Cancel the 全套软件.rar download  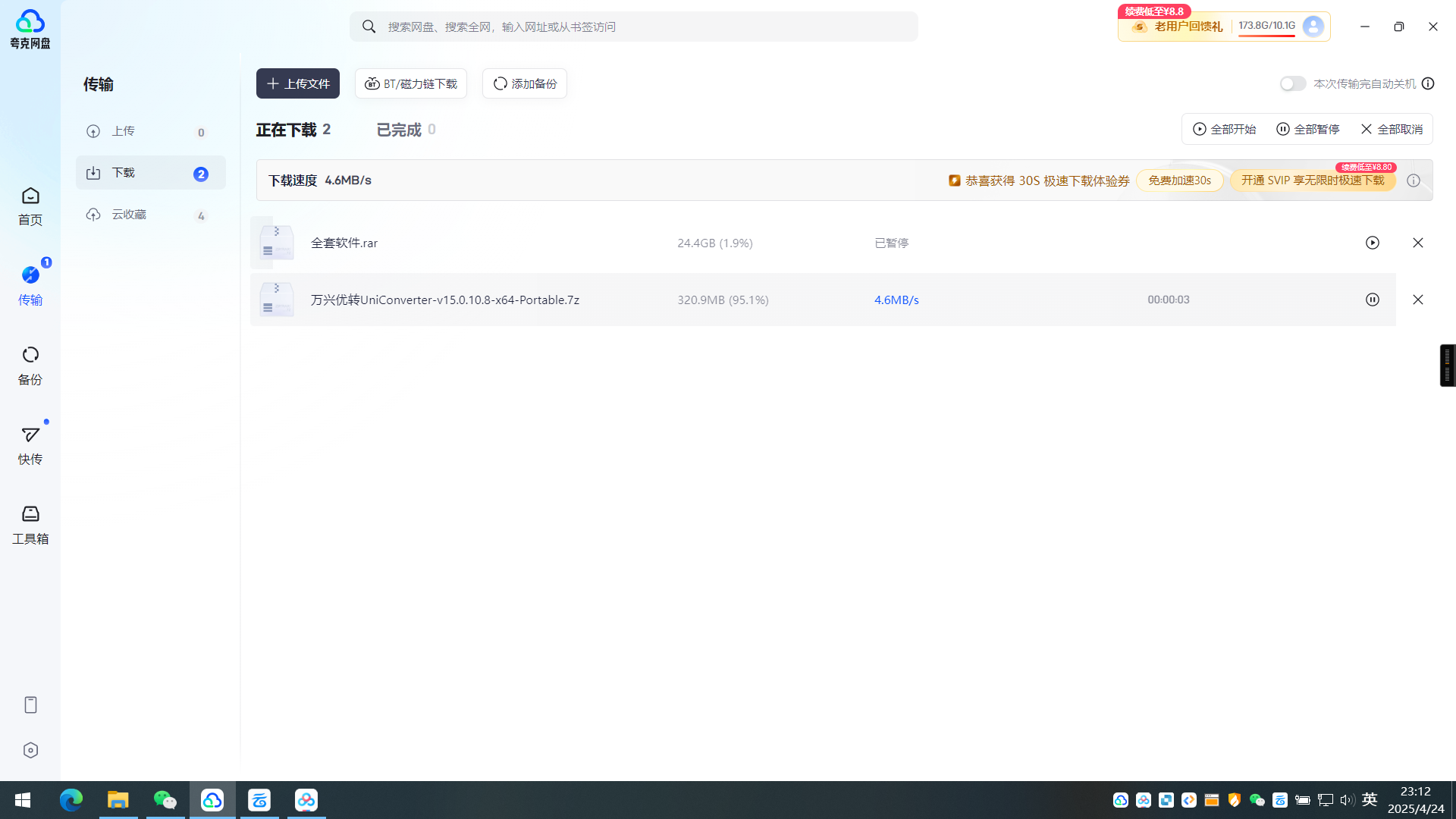[1418, 243]
